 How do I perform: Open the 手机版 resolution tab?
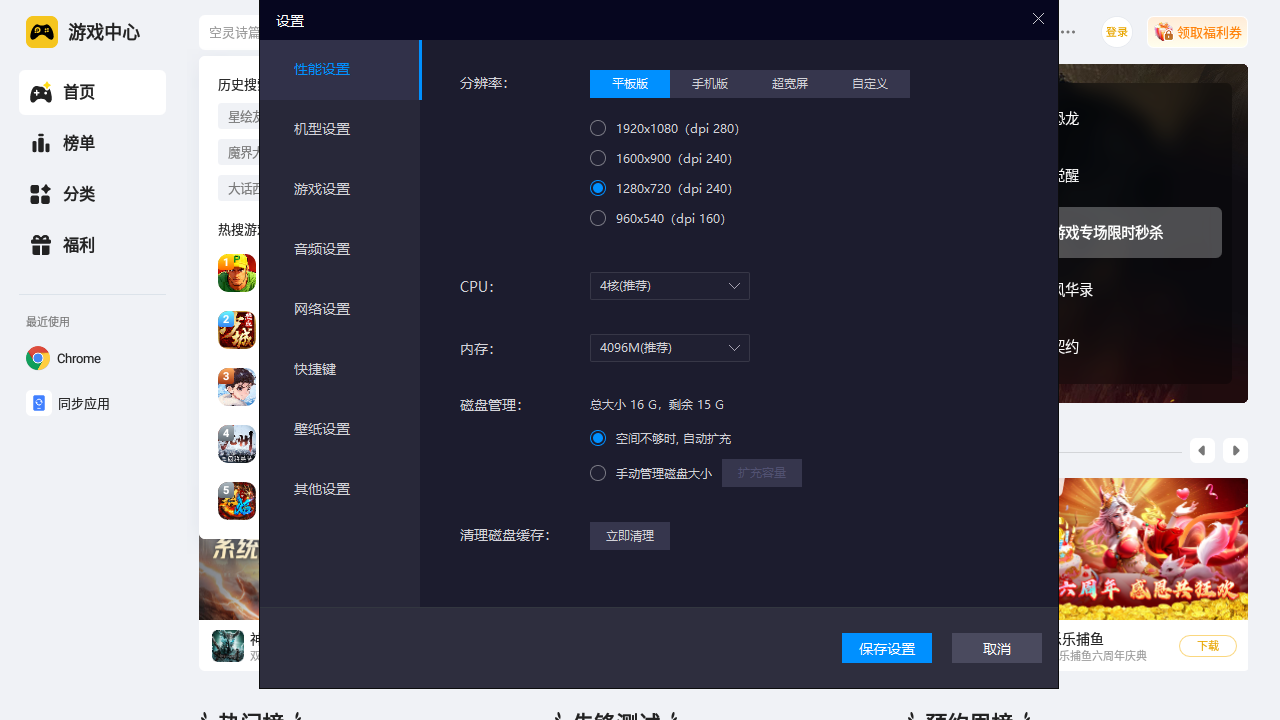(710, 84)
